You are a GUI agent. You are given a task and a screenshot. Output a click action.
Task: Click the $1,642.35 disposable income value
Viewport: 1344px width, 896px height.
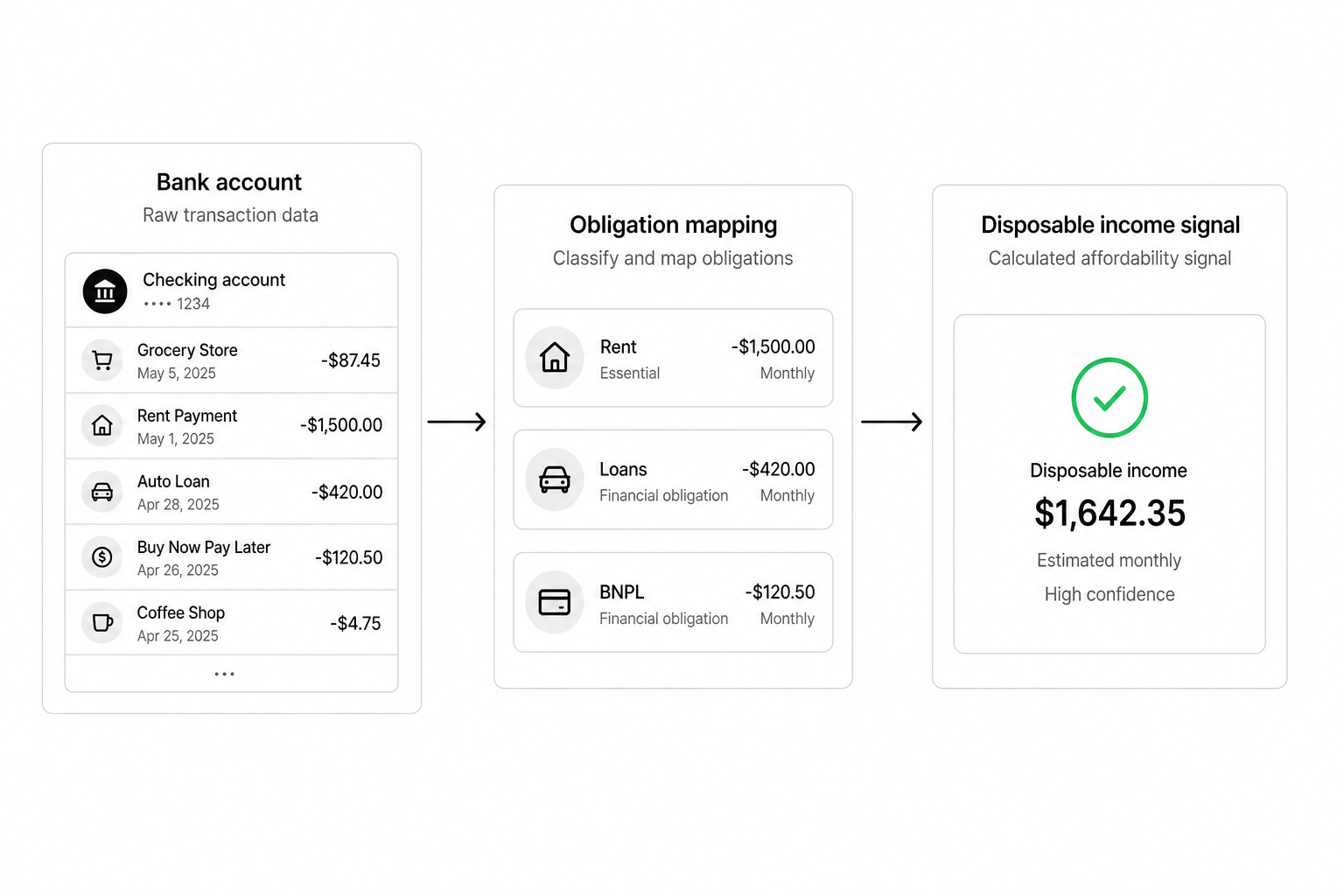click(1109, 513)
